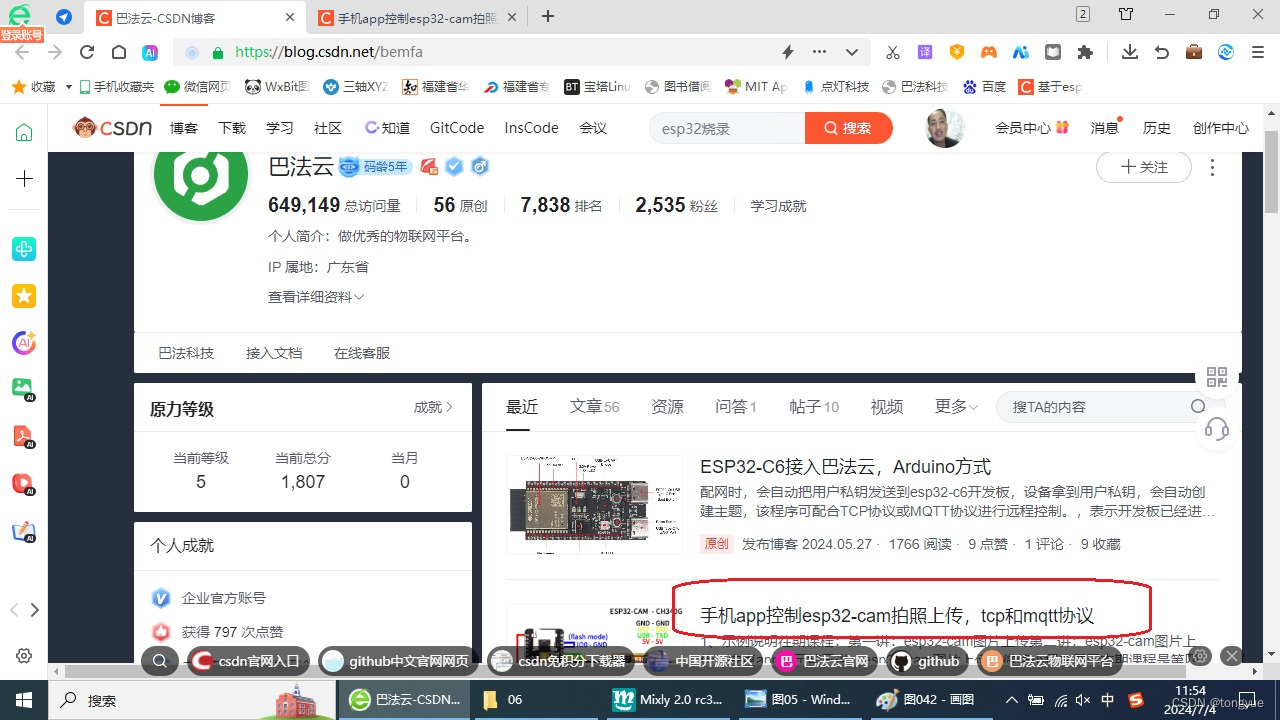
Task: Select the 帖子 10 tab
Action: tap(814, 406)
